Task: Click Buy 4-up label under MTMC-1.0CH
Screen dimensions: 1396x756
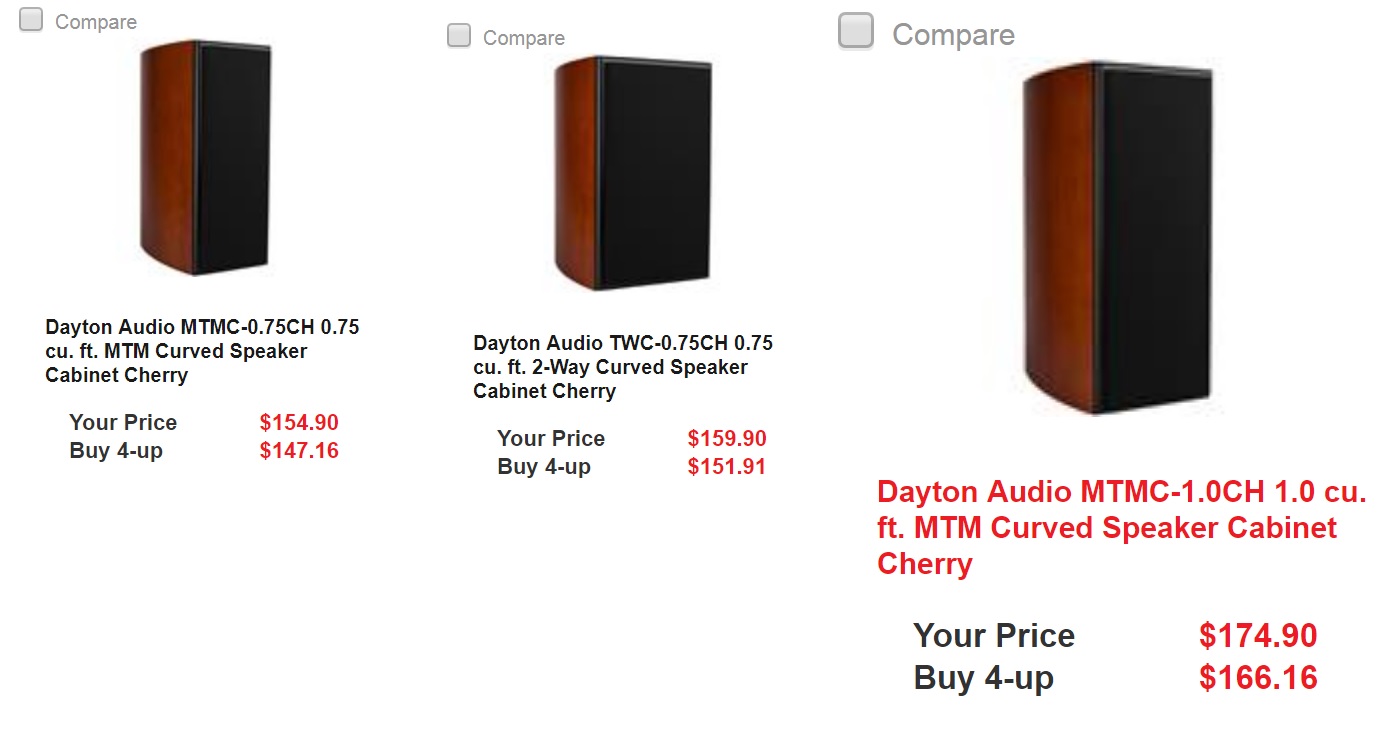Action: coord(983,679)
